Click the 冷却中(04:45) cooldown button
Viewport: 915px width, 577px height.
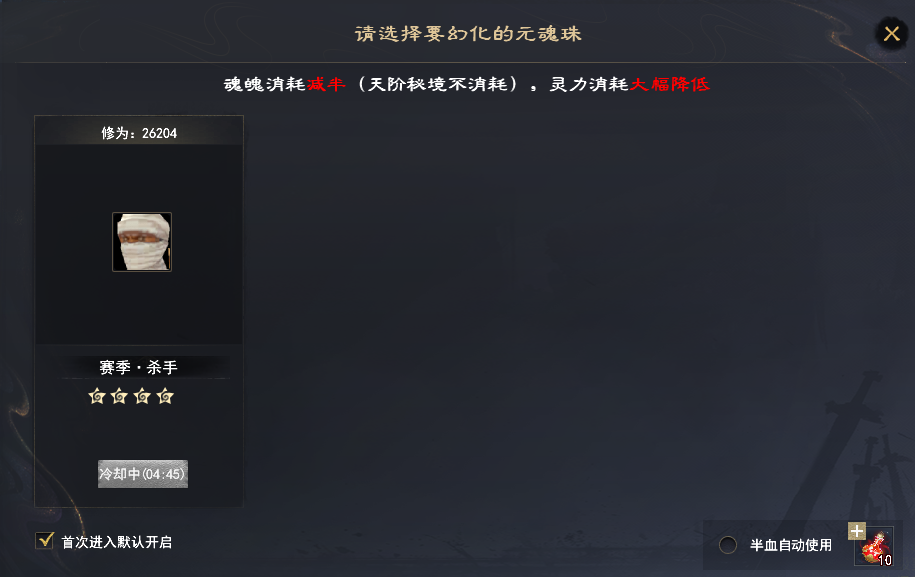tap(143, 474)
